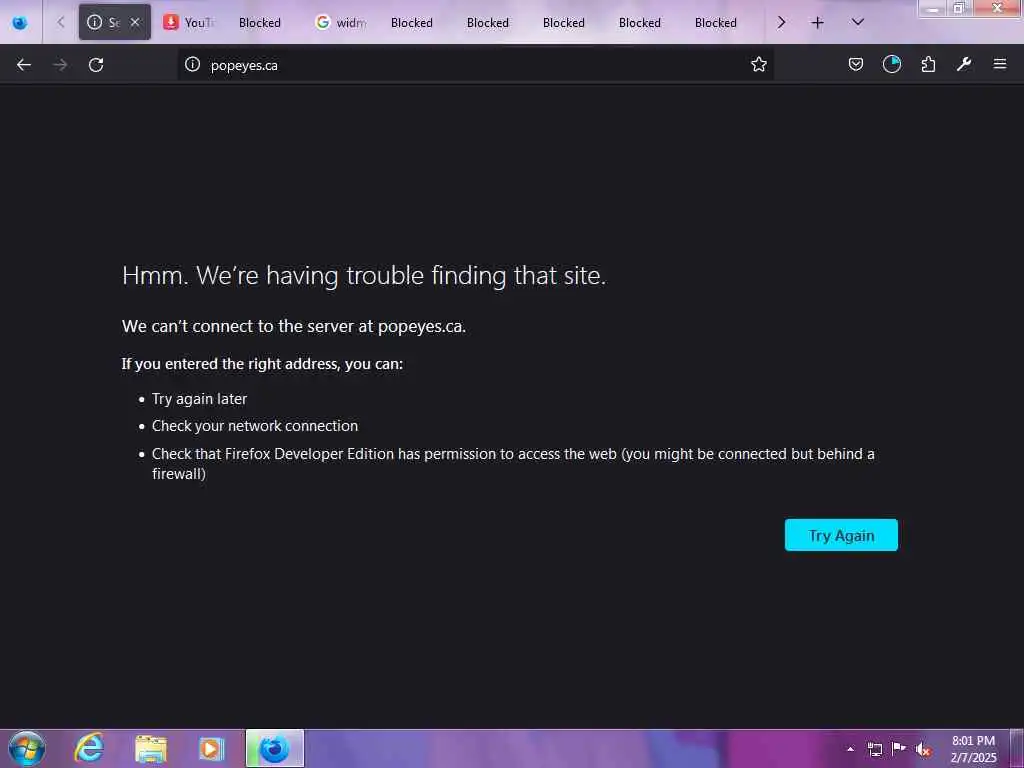Open the network status tray icon
The width and height of the screenshot is (1024, 768).
point(875,749)
